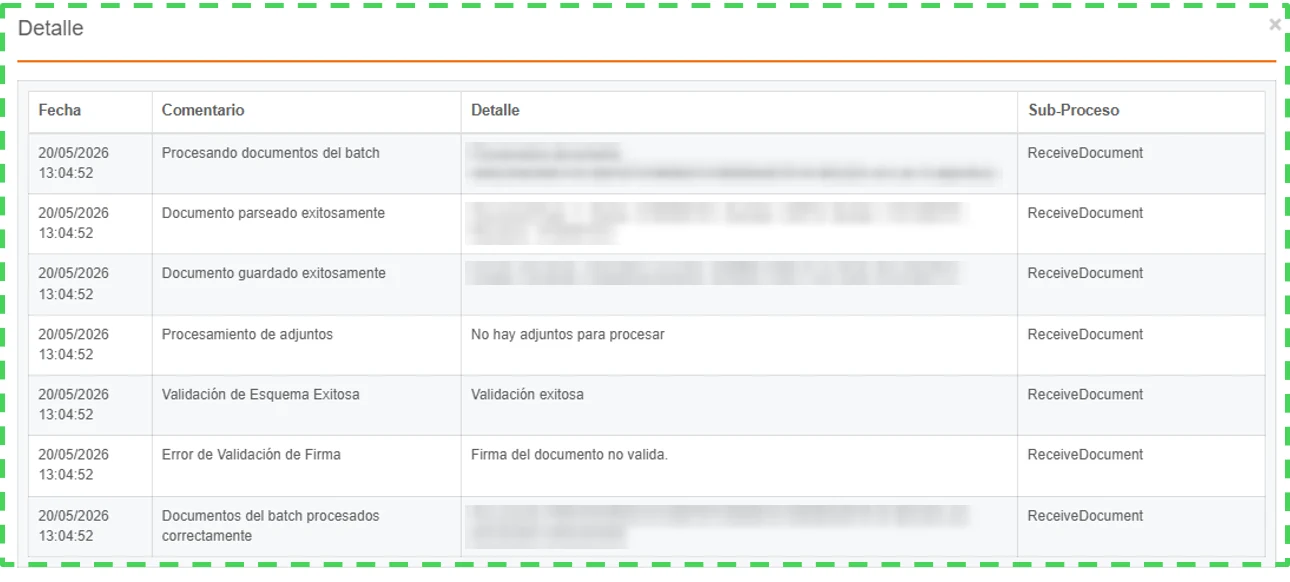
Task: Select 'Error de Validación de Firma' comment
Action: coord(251,454)
